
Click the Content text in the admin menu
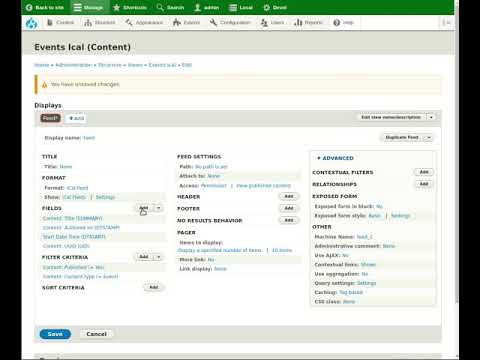pyautogui.click(x=65, y=22)
